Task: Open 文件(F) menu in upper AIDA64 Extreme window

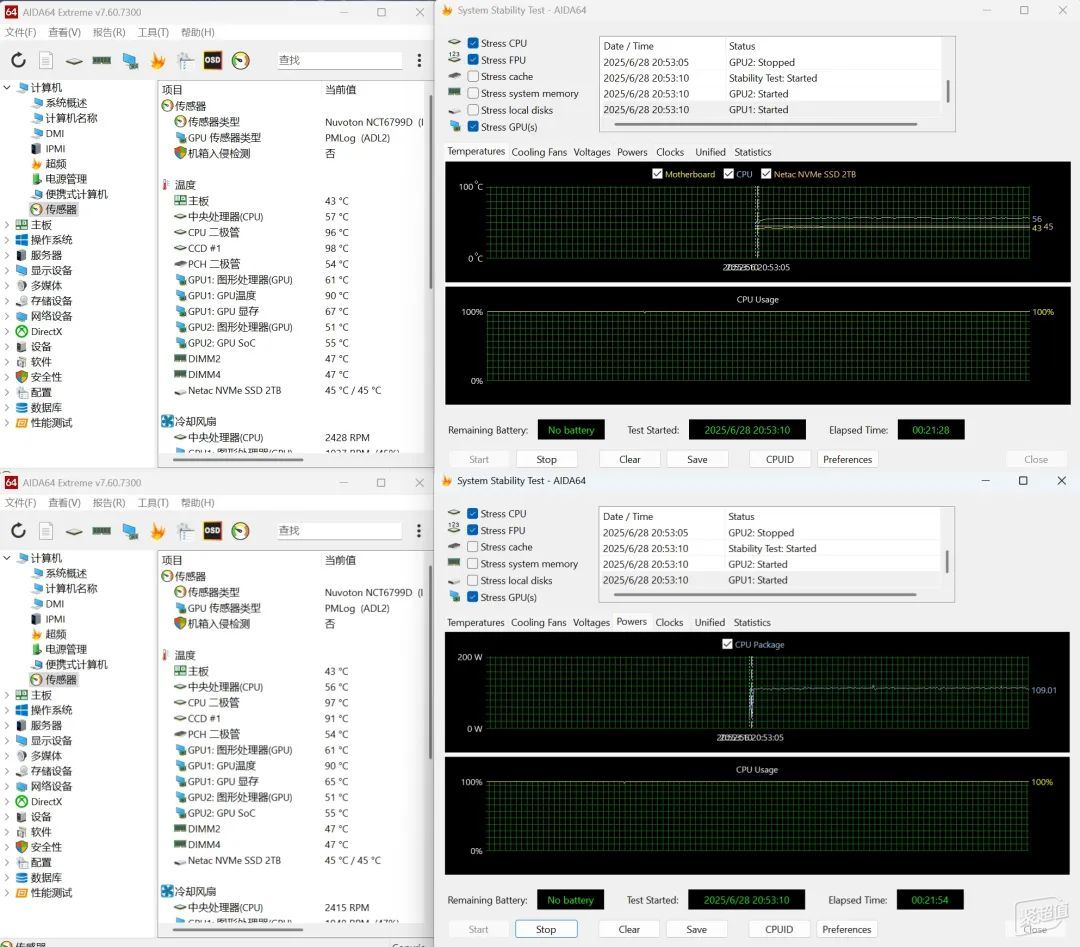Action: (x=21, y=32)
